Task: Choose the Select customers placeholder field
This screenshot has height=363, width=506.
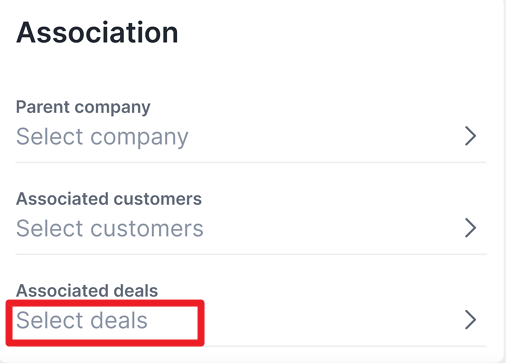Action: pos(110,228)
